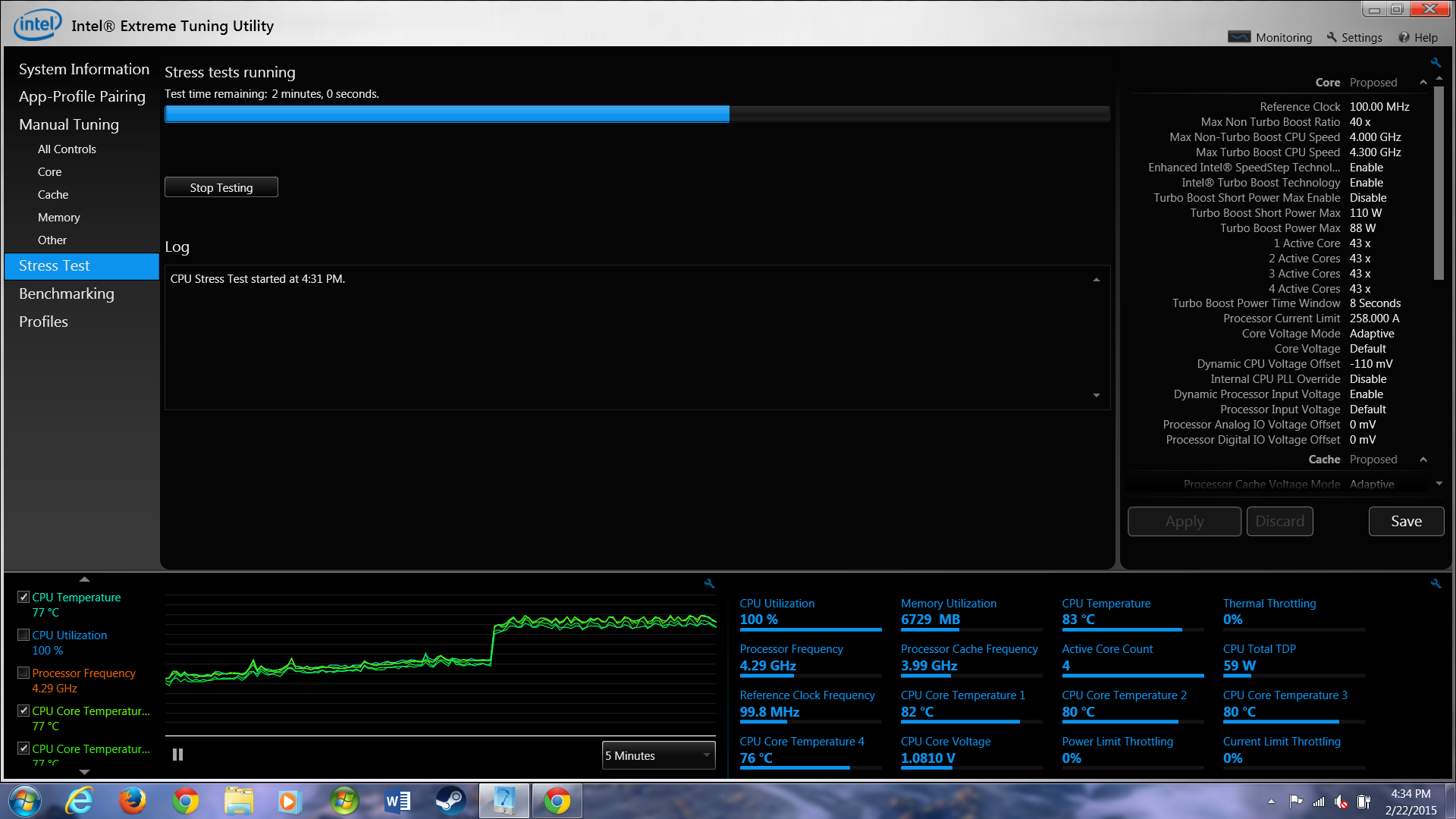
Task: Open Help in top bar
Action: [1418, 37]
